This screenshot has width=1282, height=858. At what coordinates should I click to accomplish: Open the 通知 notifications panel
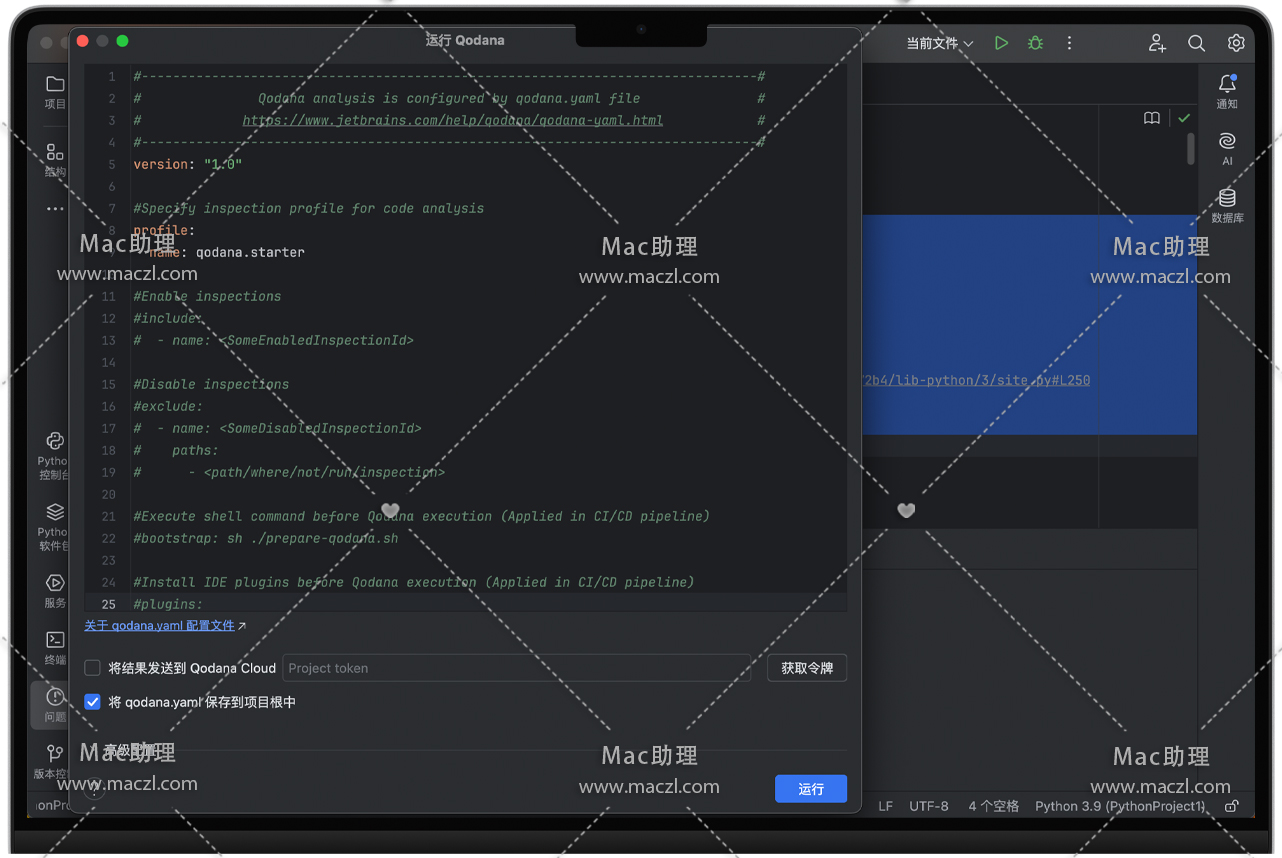point(1227,90)
